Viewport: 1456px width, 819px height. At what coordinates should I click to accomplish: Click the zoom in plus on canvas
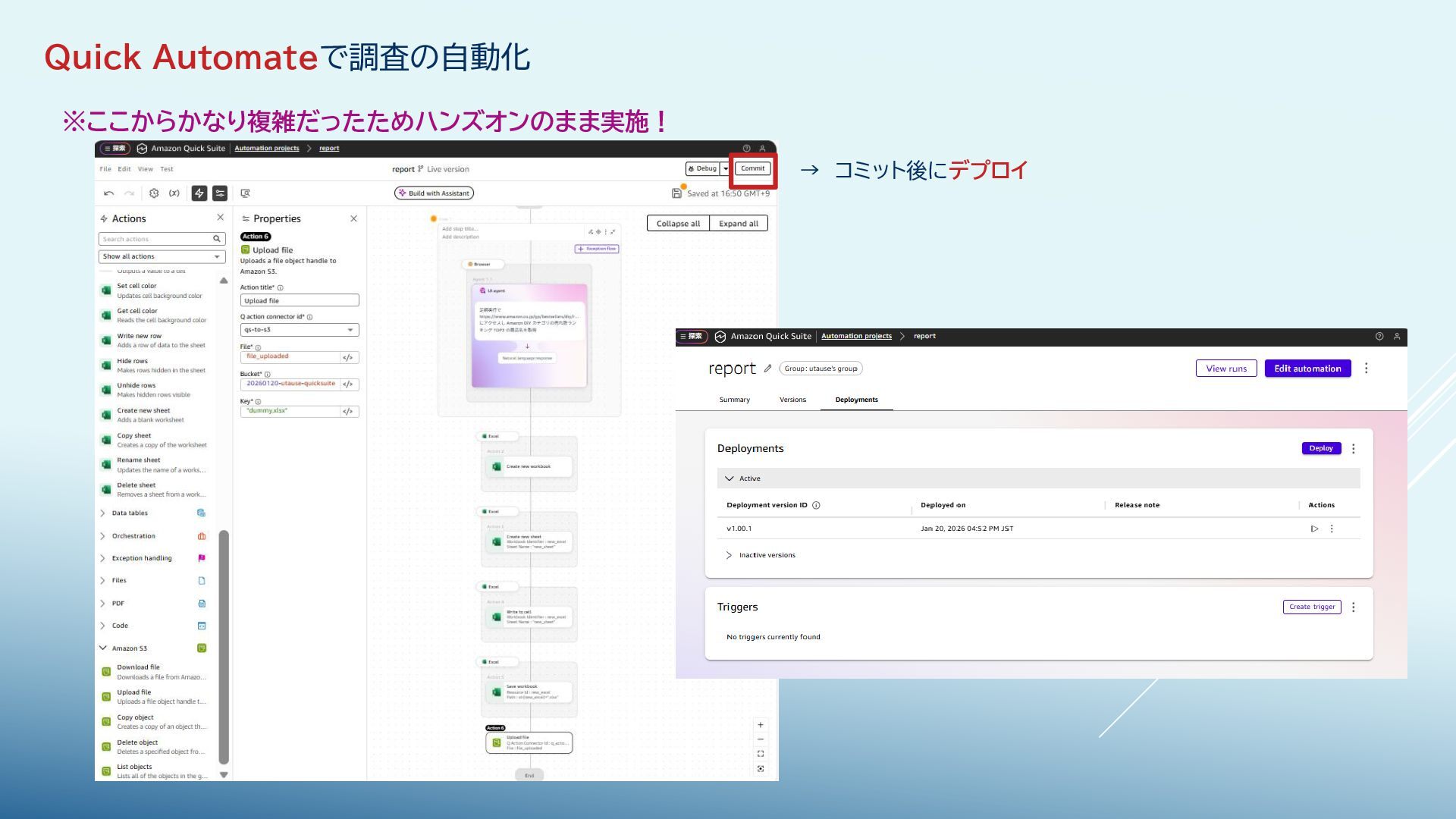761,725
